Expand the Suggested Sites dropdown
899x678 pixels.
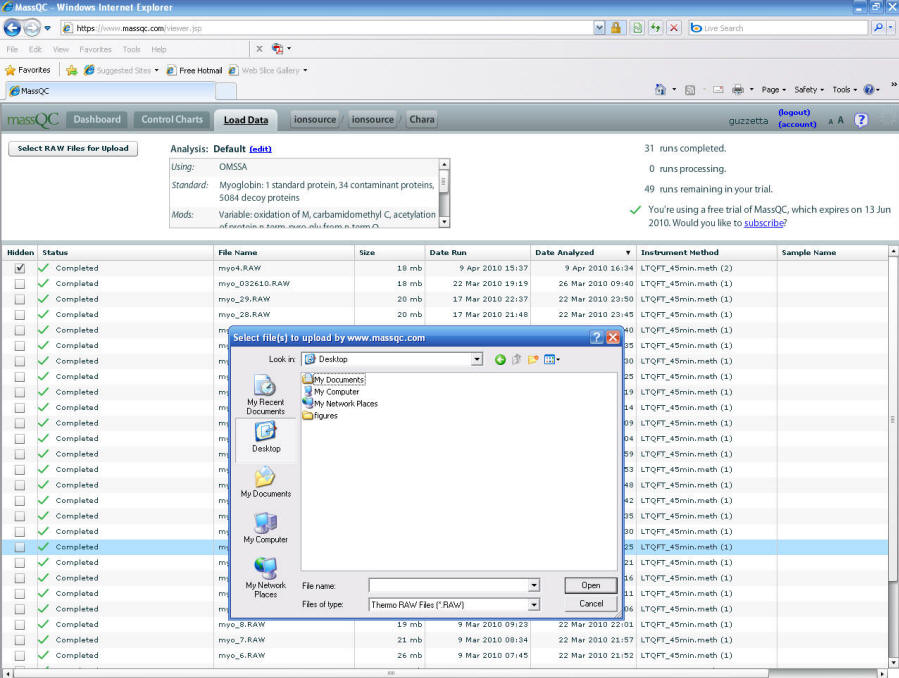pos(157,70)
